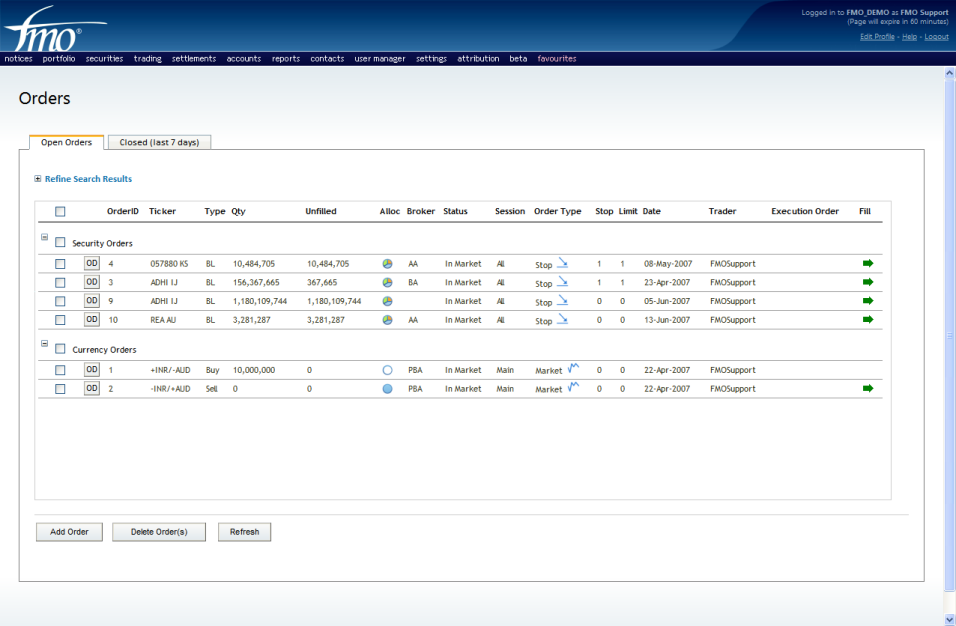Click the green fill arrow for order 10
This screenshot has width=956, height=626.
[x=868, y=320]
